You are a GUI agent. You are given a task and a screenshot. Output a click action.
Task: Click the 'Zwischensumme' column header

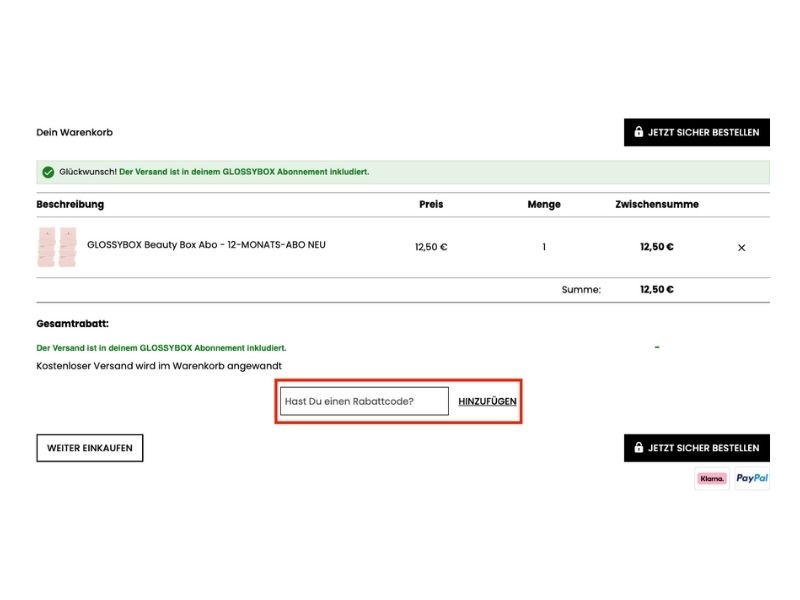(657, 205)
